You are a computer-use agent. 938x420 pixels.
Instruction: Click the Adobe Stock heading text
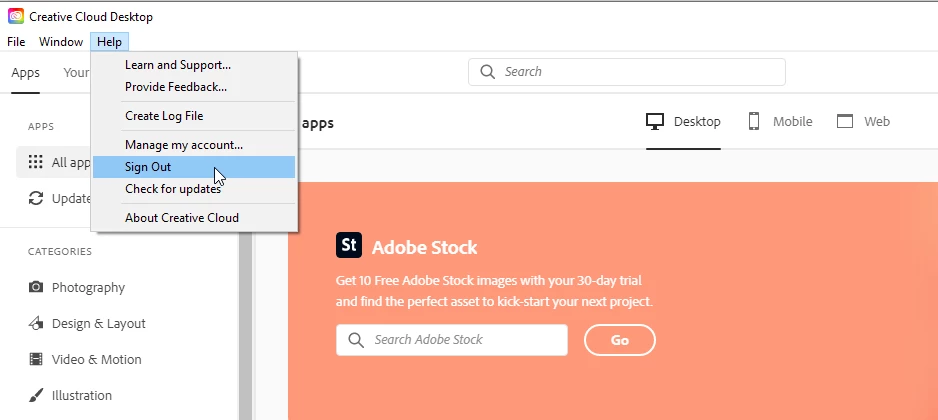click(425, 247)
